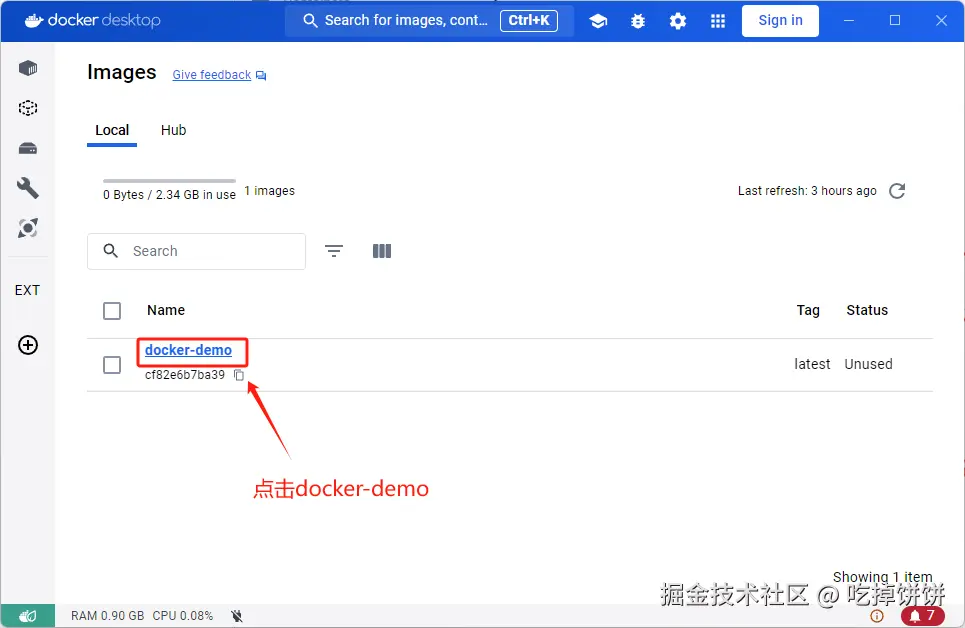Click the 1 images count text
Image resolution: width=965 pixels, height=628 pixels.
click(x=270, y=191)
